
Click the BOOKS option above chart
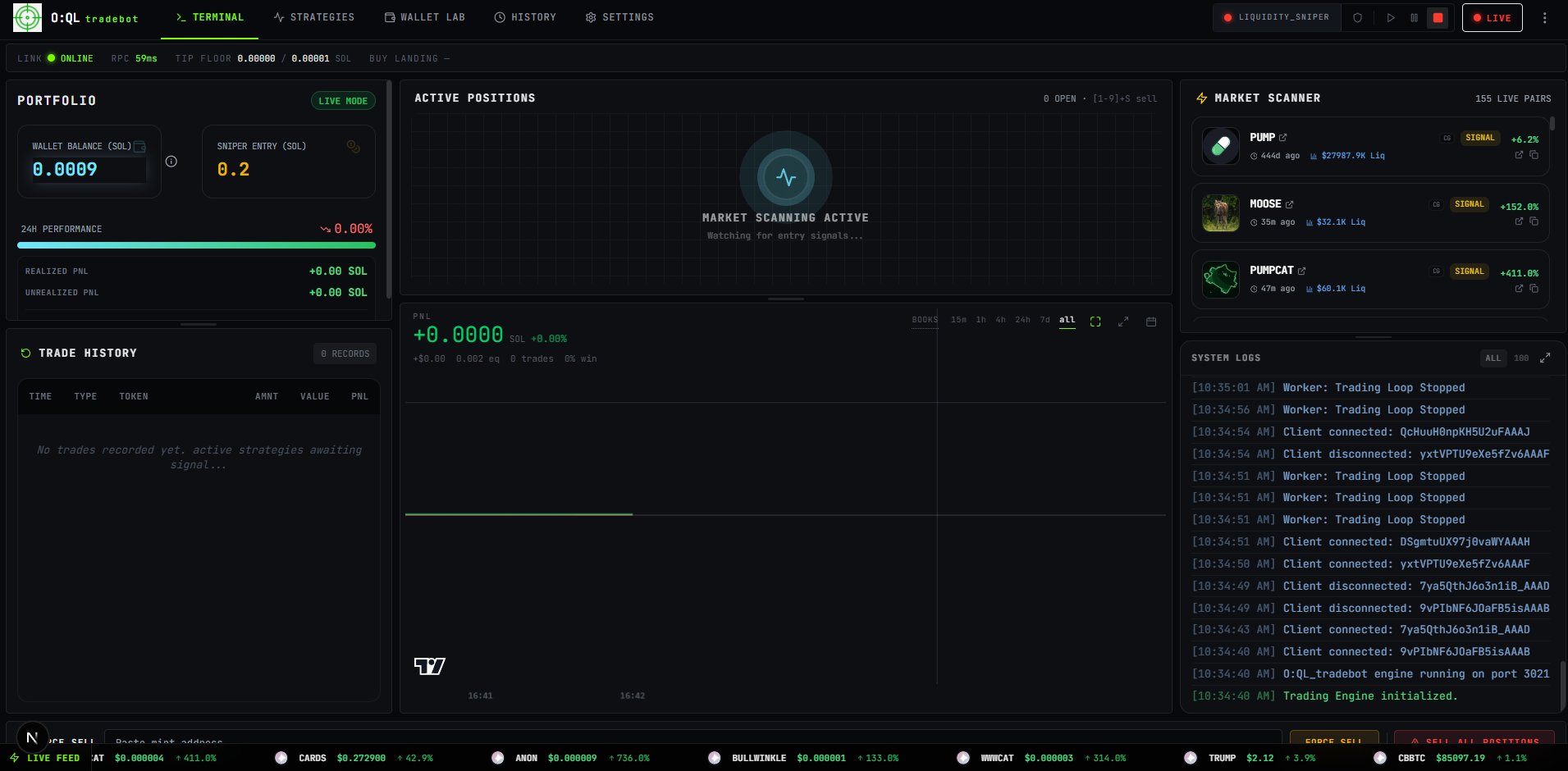(925, 321)
